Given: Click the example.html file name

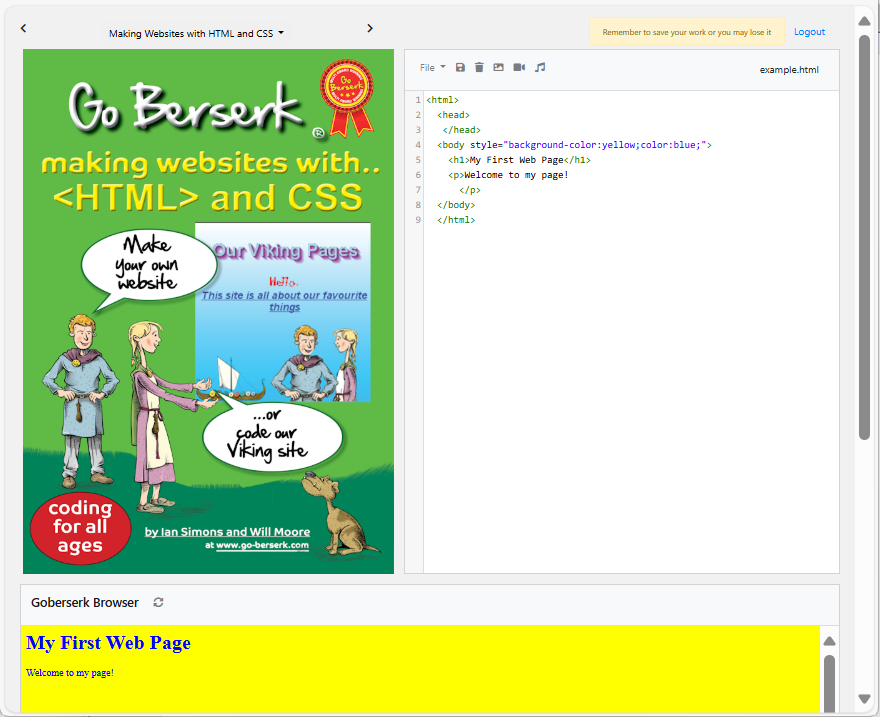Looking at the screenshot, I should pyautogui.click(x=789, y=70).
